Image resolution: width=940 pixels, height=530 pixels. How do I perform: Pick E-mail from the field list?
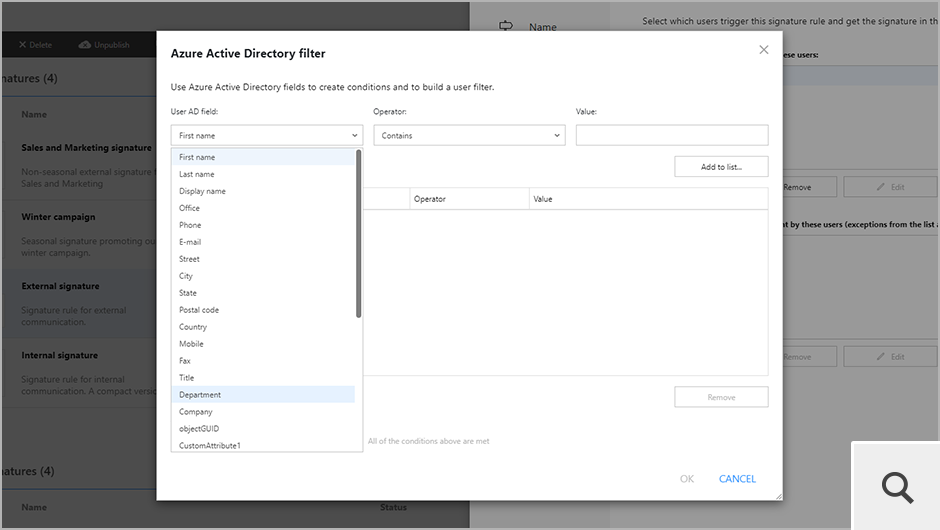tap(263, 242)
